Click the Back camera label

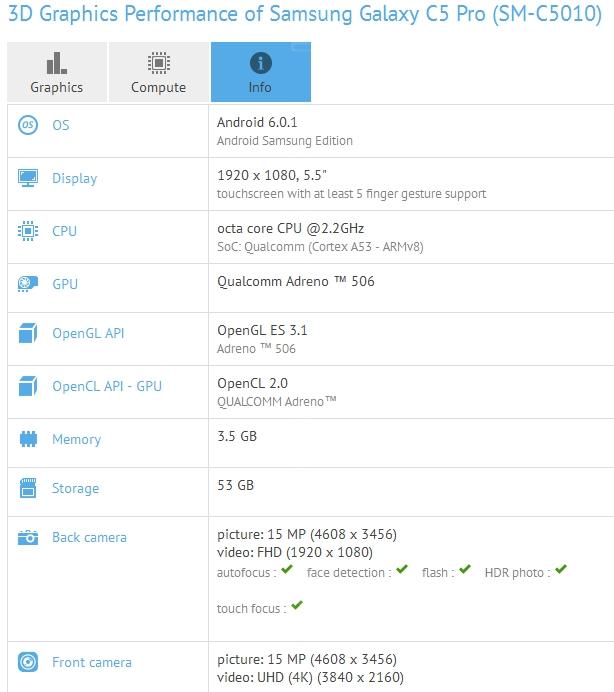coord(90,538)
